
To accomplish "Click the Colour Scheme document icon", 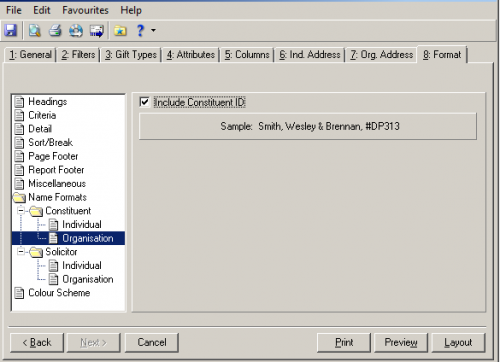I will pos(19,293).
